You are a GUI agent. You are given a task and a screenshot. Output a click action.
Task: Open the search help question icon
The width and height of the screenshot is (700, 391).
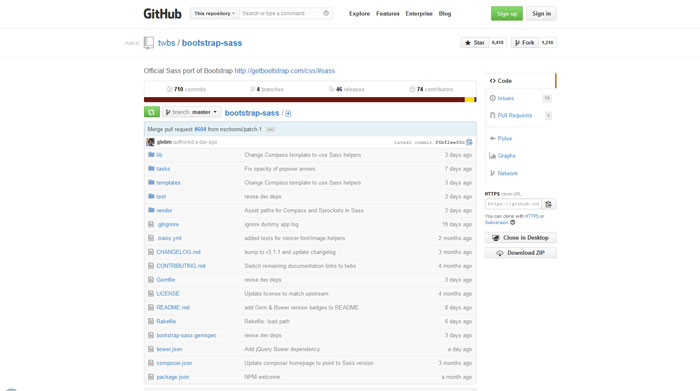pyautogui.click(x=326, y=13)
